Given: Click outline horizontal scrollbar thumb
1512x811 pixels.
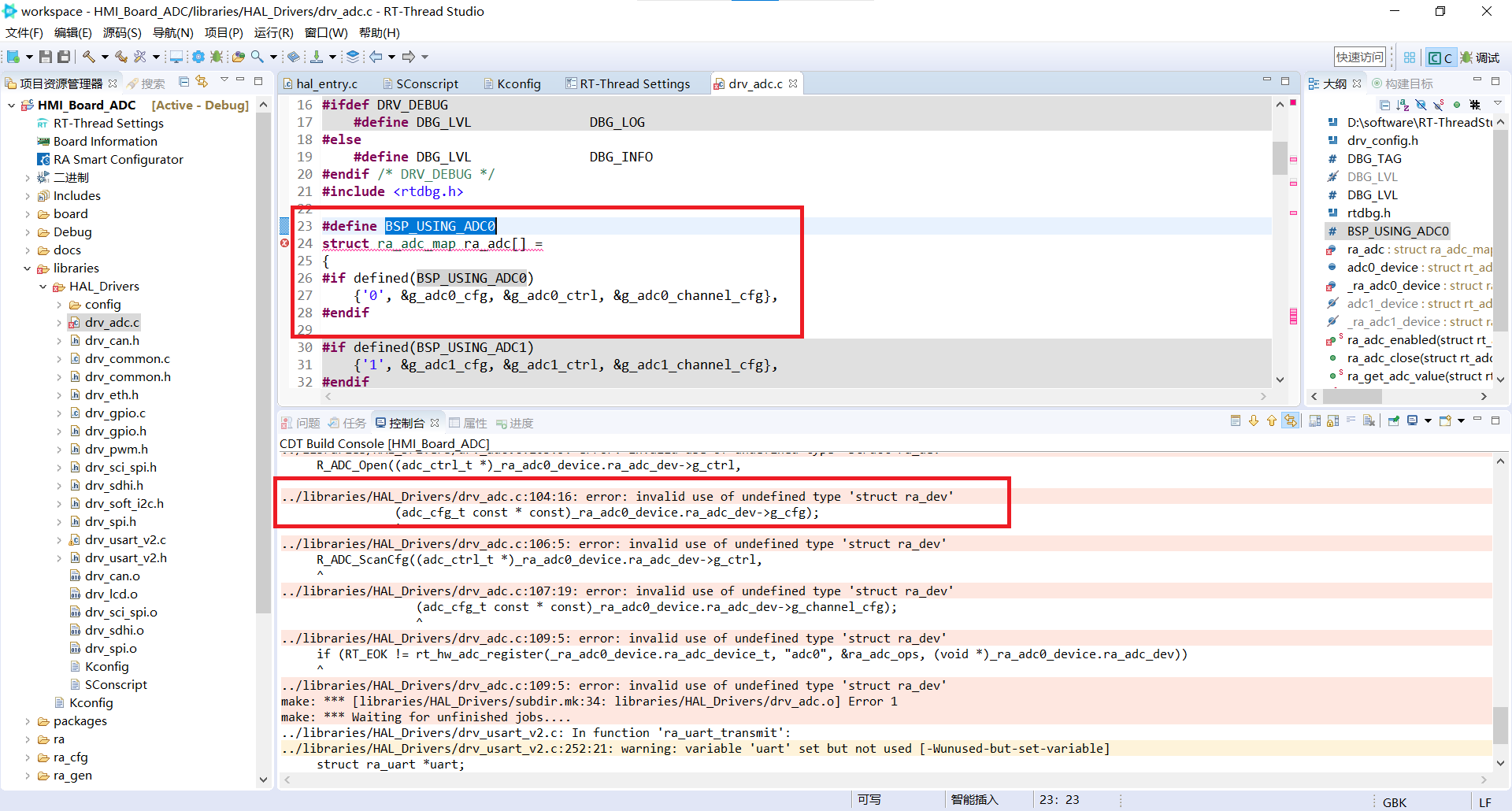Looking at the screenshot, I should pos(1352,397).
